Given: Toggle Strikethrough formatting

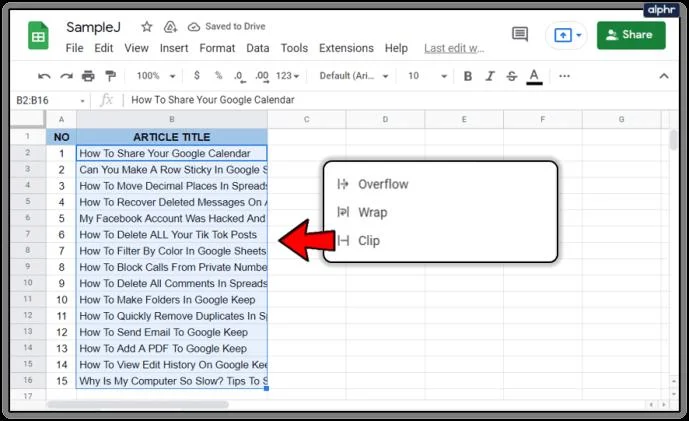Looking at the screenshot, I should pos(511,76).
